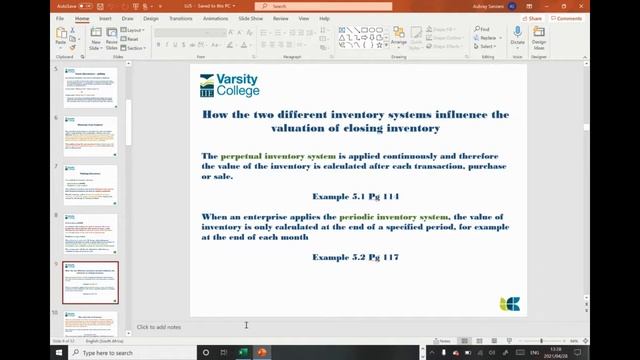Click the zoom slider in status bar
640x360 pixels.
coord(541,341)
